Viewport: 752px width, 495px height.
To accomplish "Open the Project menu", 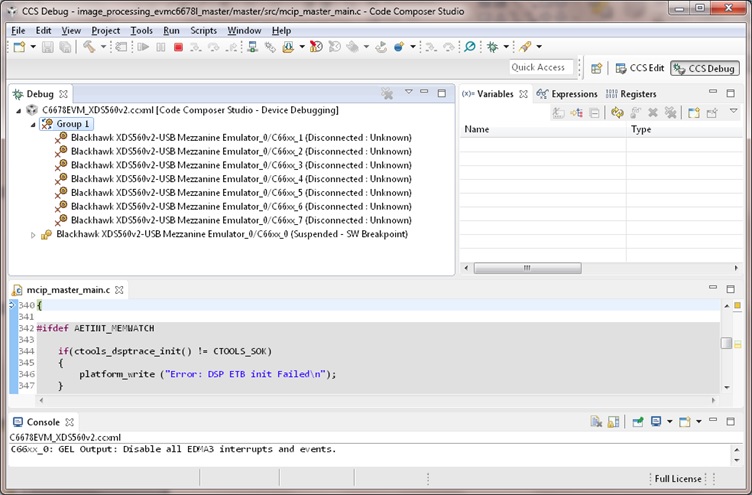I will [x=105, y=30].
